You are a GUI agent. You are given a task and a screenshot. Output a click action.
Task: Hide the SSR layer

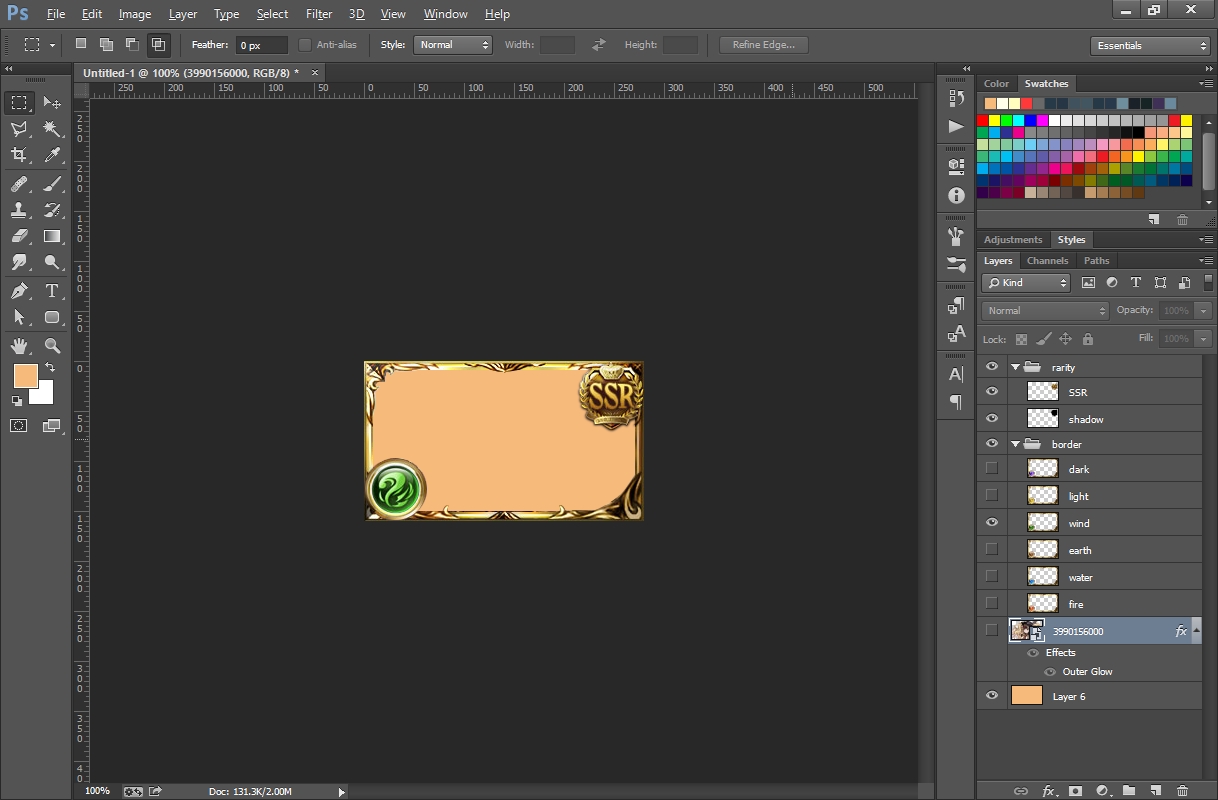[991, 391]
